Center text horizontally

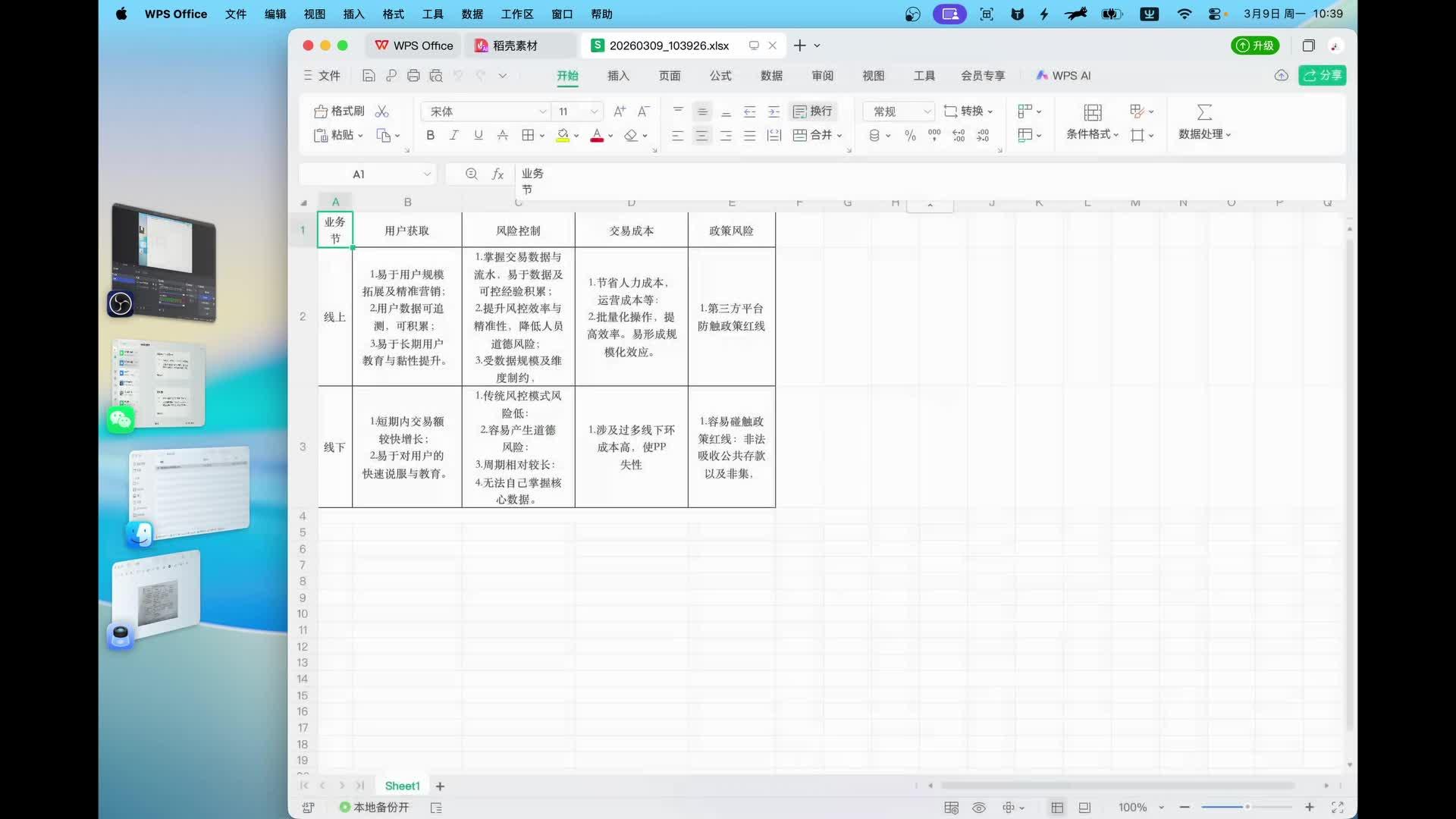click(x=702, y=135)
